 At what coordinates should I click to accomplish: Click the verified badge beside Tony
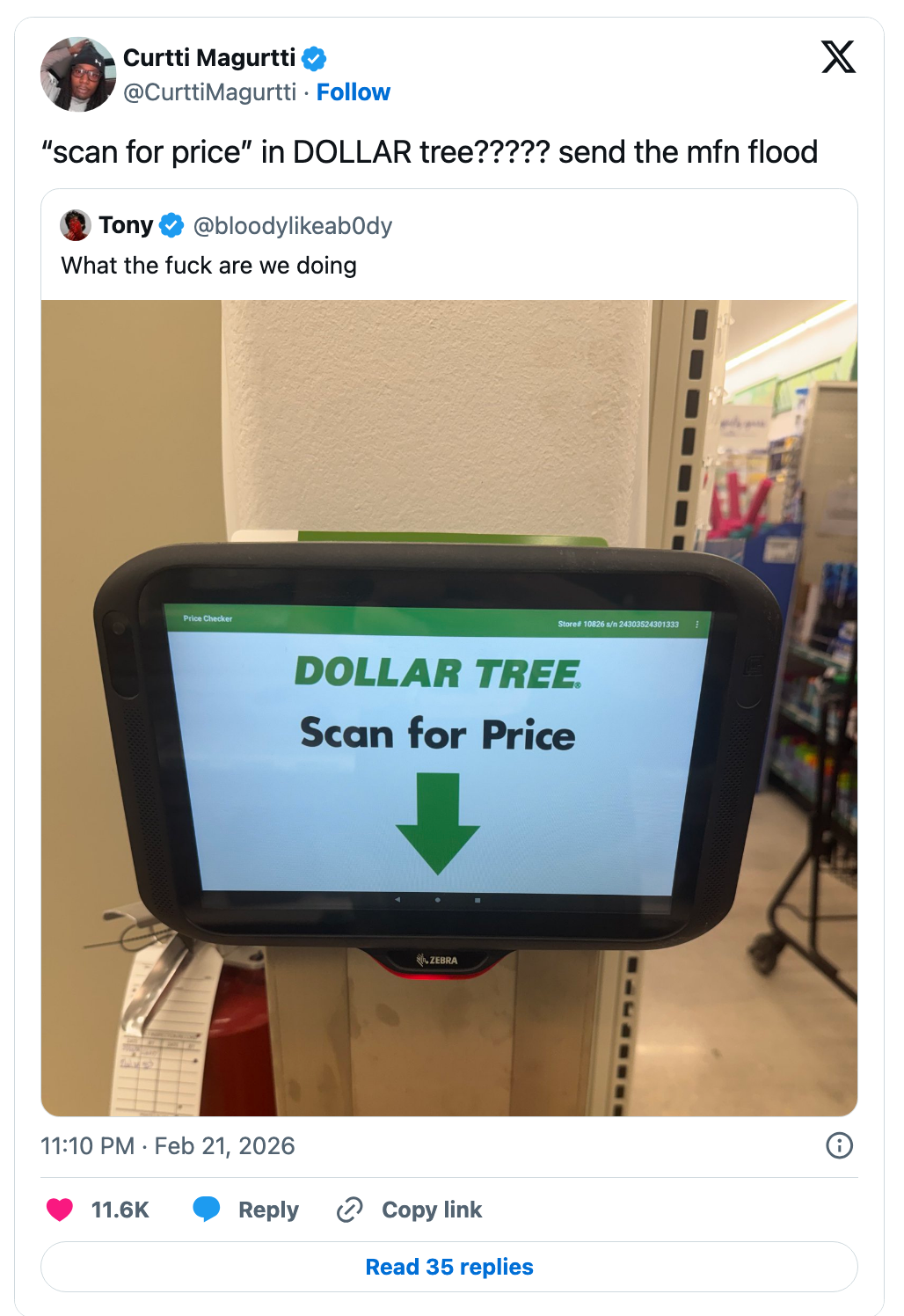(171, 226)
